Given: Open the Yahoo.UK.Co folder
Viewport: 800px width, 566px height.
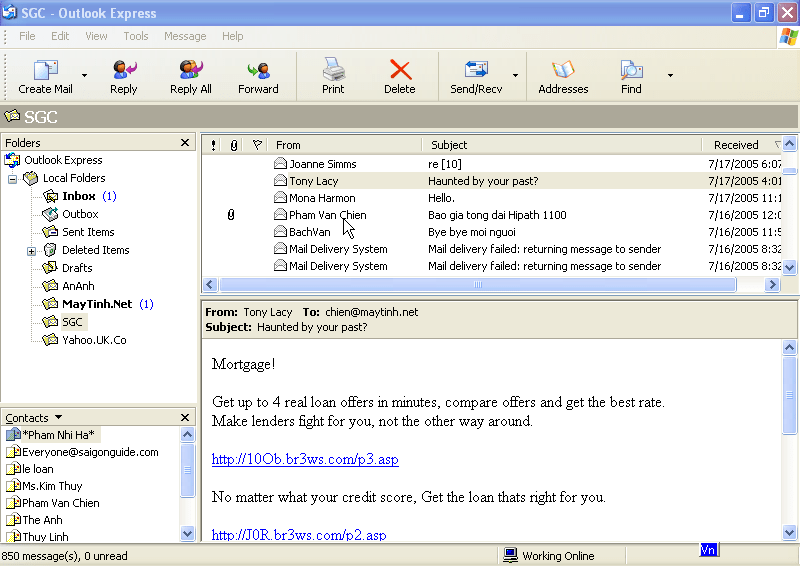Looking at the screenshot, I should coord(85,340).
